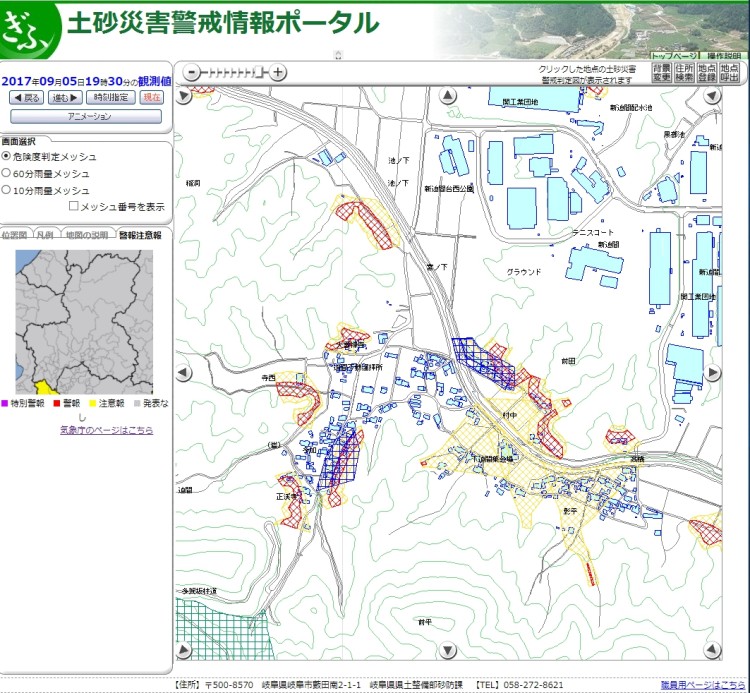Select 危険度判定メッシュ radio option
Image resolution: width=750 pixels, height=693 pixels.
click(7, 157)
